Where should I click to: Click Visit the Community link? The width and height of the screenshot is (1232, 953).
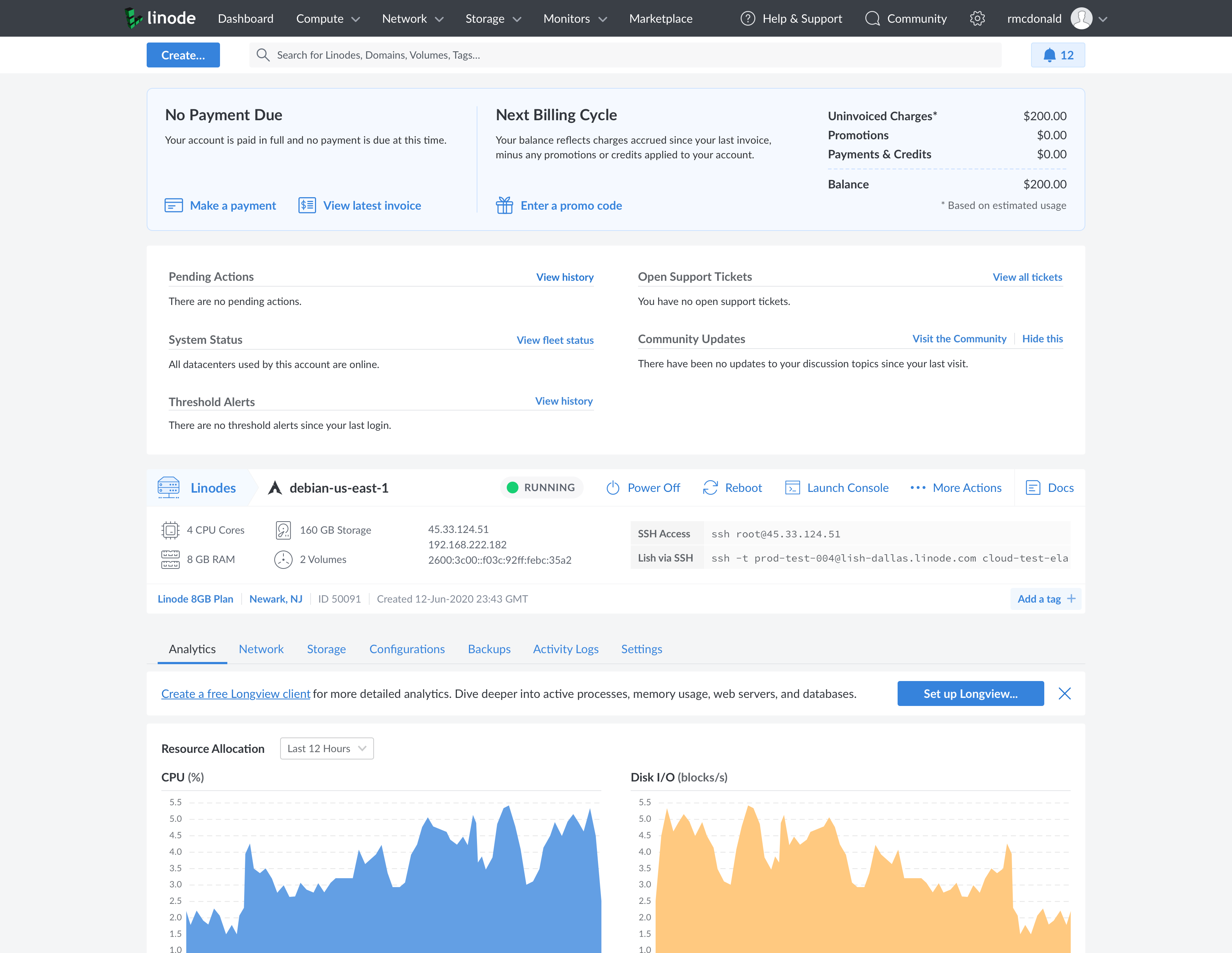[x=959, y=338]
